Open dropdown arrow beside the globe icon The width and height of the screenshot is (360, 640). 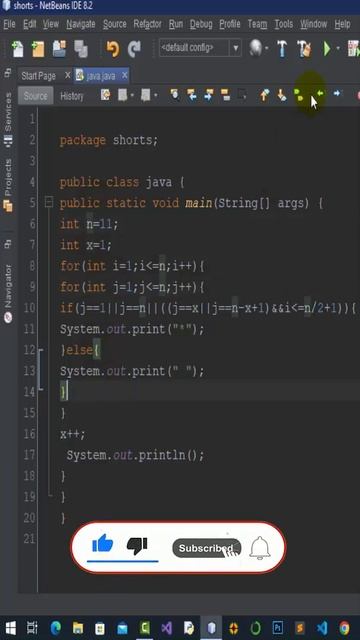(x=267, y=49)
